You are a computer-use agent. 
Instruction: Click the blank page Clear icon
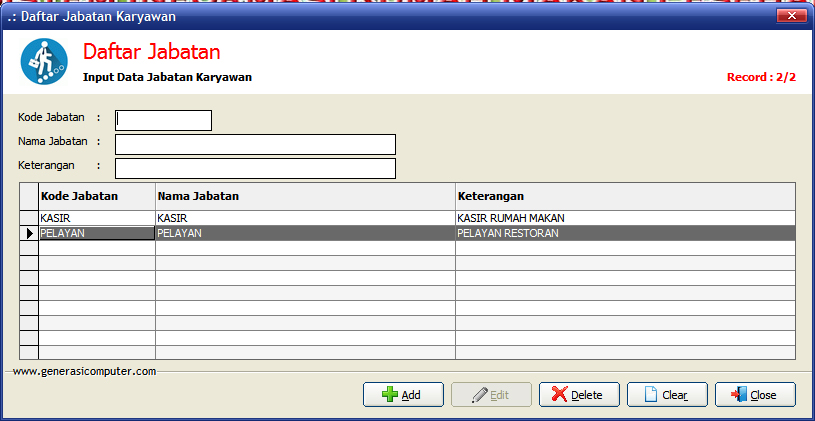651,395
